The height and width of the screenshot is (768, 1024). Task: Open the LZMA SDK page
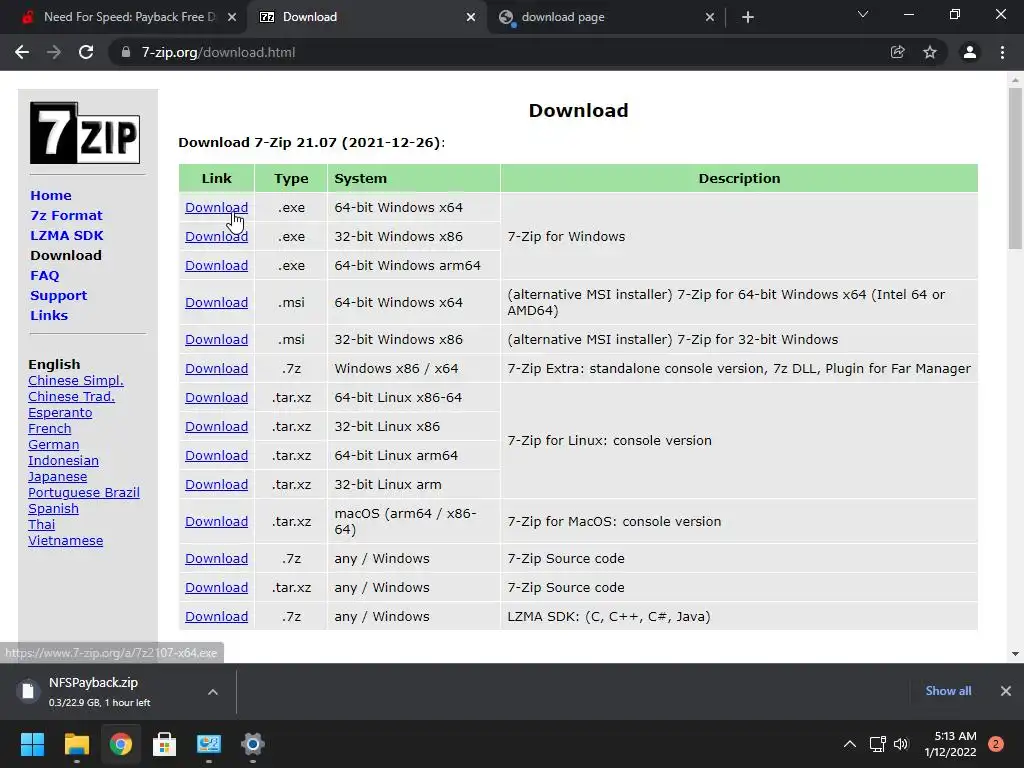coord(67,236)
